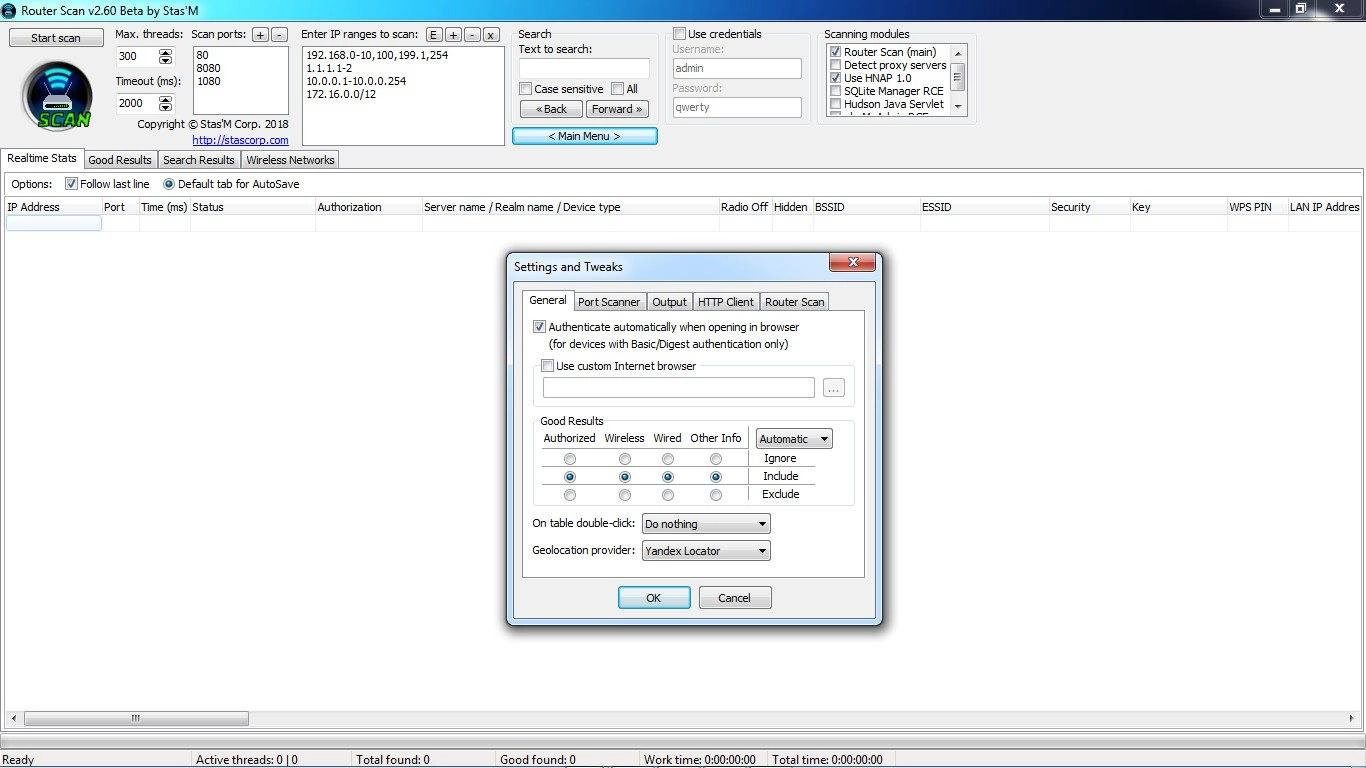Switch to the Search Results tab
Screen dimensions: 1366x768
pyautogui.click(x=198, y=160)
